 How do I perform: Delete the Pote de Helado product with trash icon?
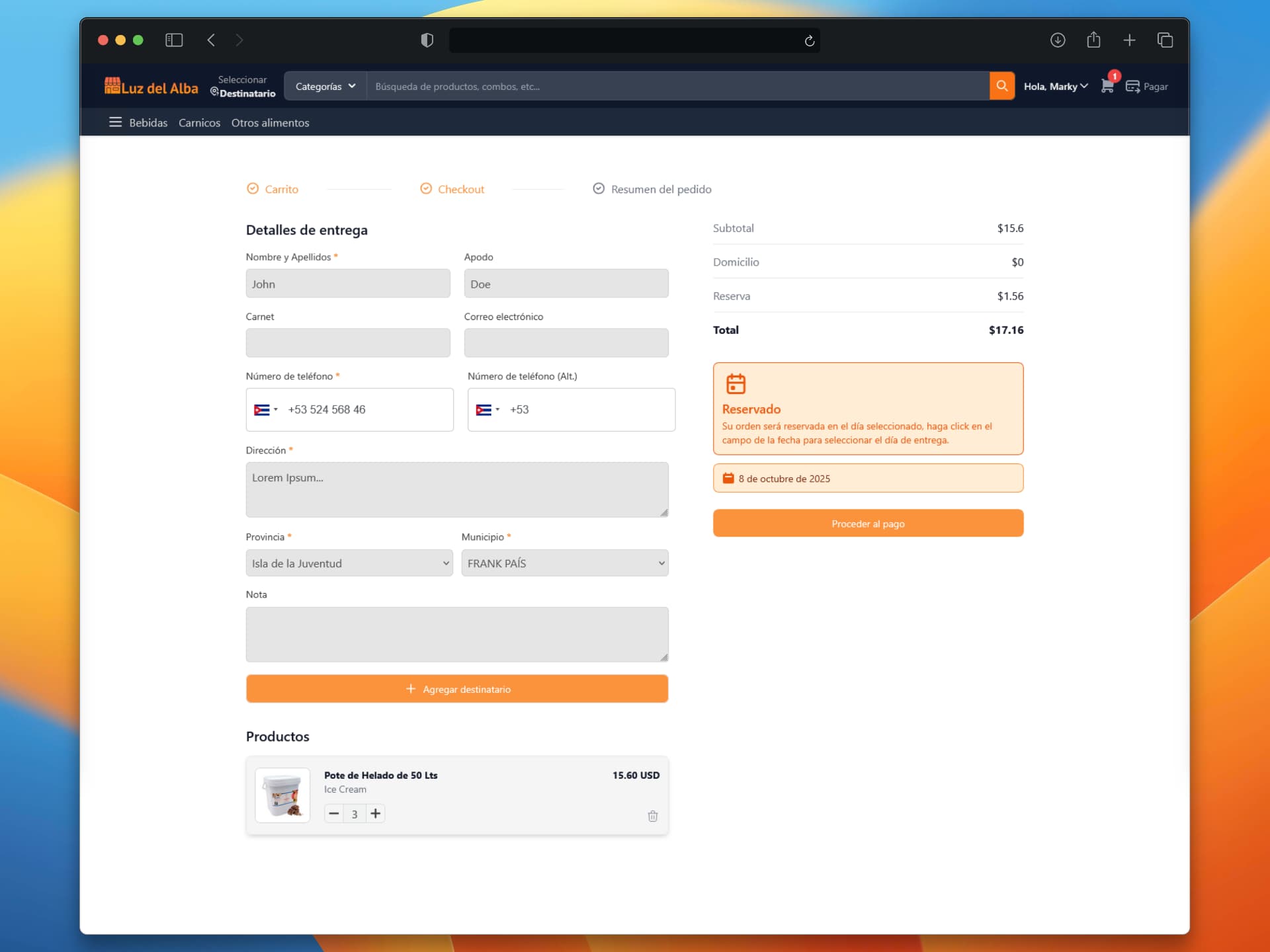(x=652, y=816)
